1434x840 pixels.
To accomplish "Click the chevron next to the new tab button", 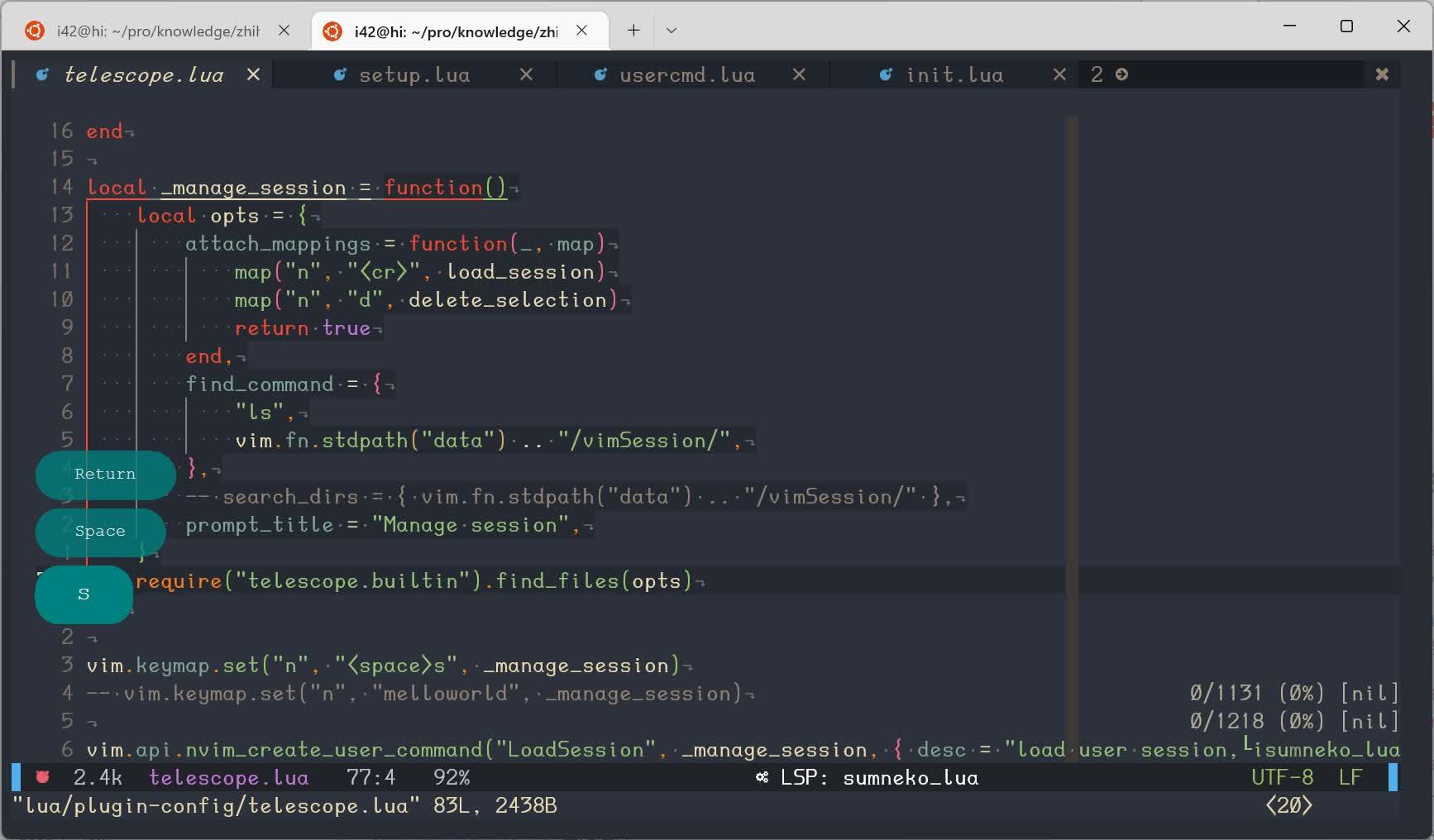I will tap(672, 30).
